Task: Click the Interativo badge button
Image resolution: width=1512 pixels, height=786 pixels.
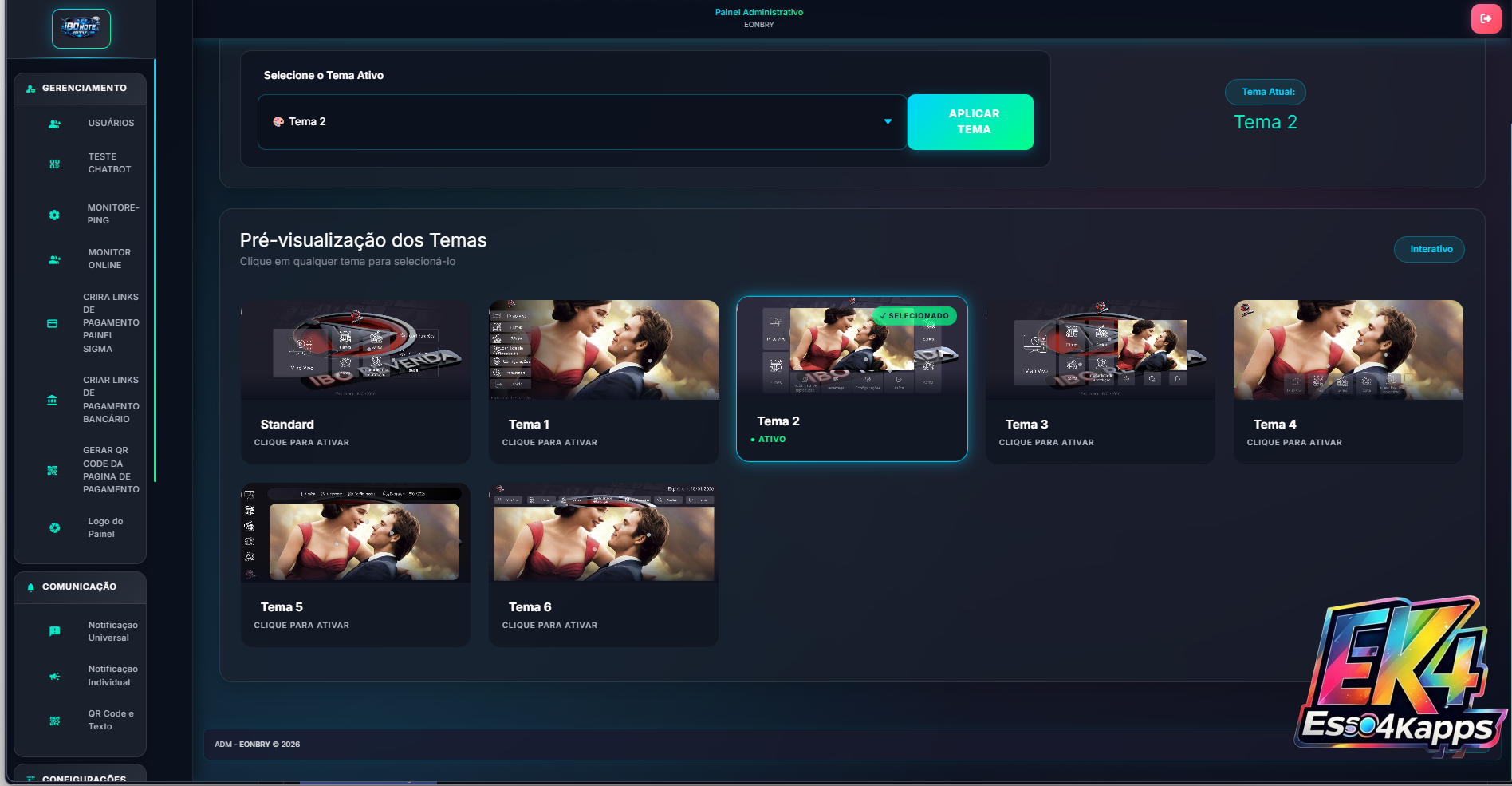Action: click(1430, 249)
